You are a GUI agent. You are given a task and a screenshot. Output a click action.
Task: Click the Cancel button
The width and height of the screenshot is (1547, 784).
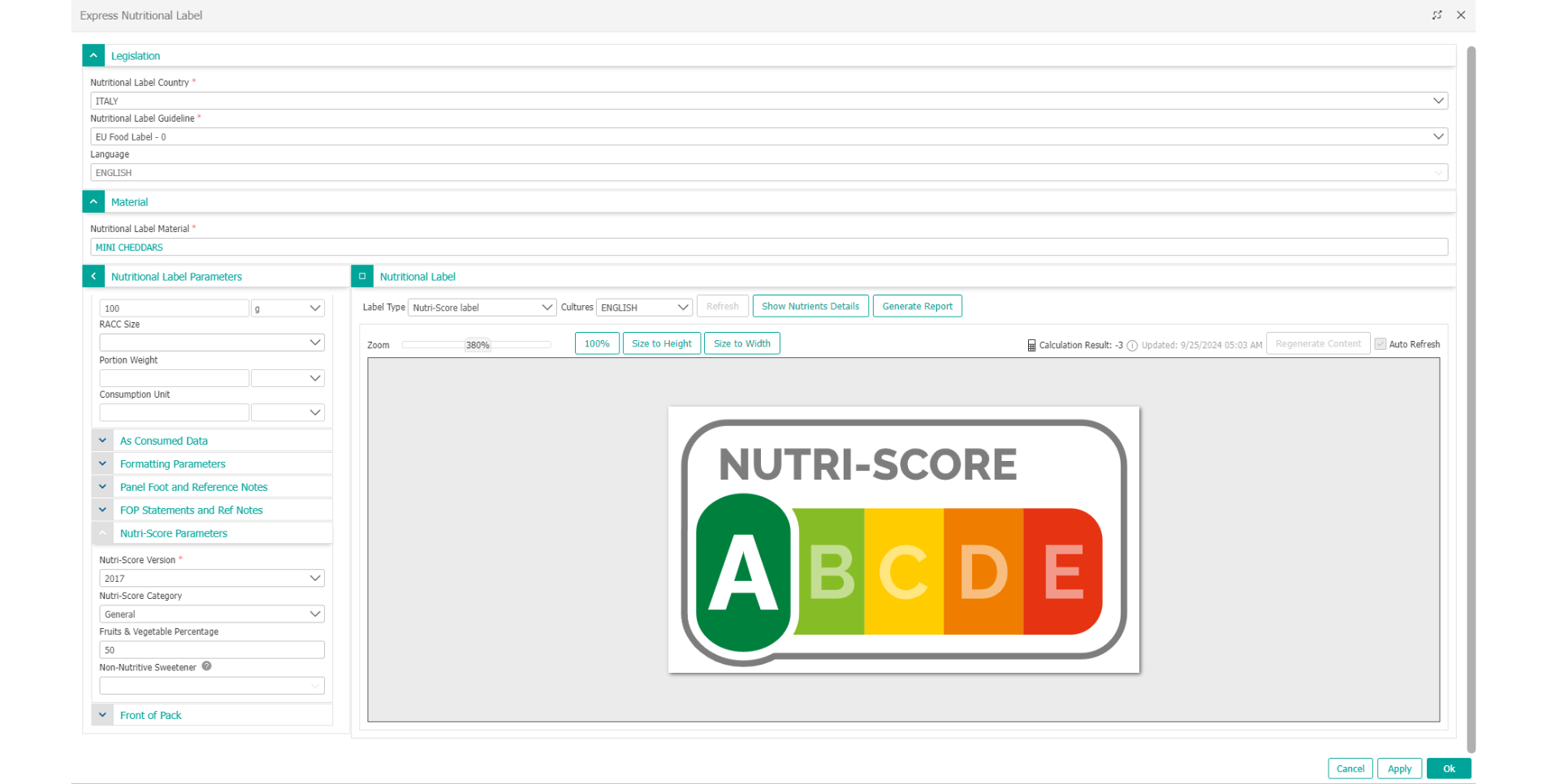point(1350,769)
